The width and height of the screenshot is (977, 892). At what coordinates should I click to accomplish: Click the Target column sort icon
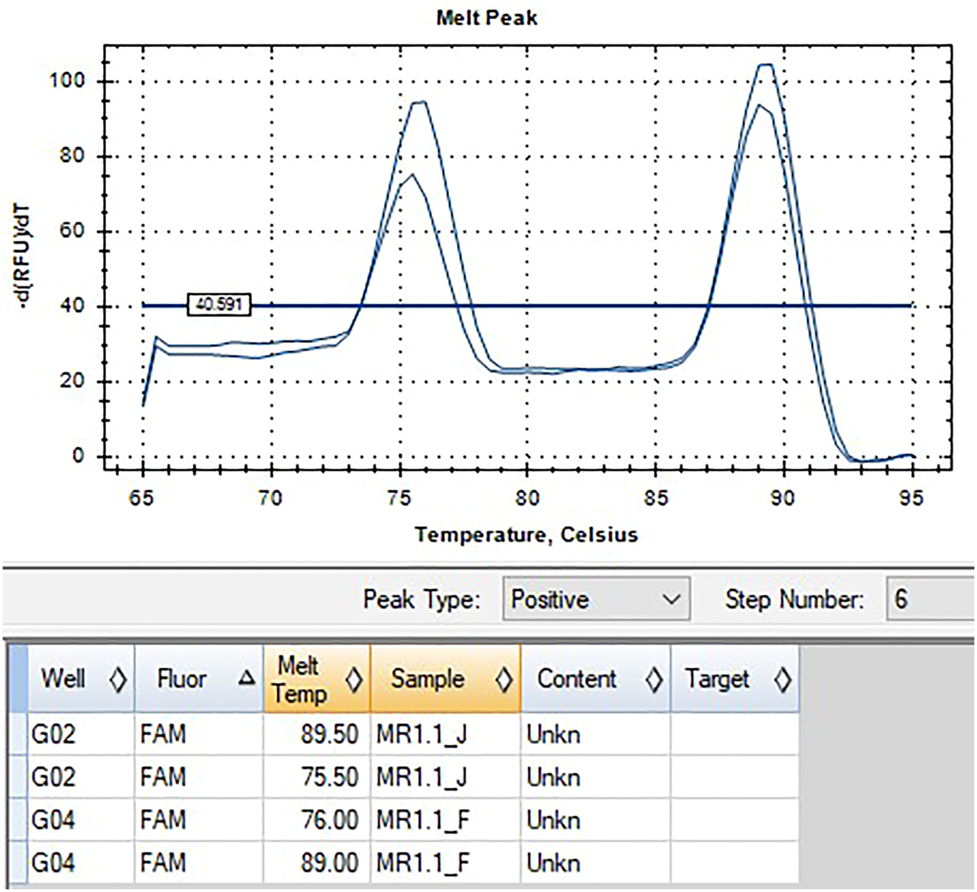click(x=785, y=679)
